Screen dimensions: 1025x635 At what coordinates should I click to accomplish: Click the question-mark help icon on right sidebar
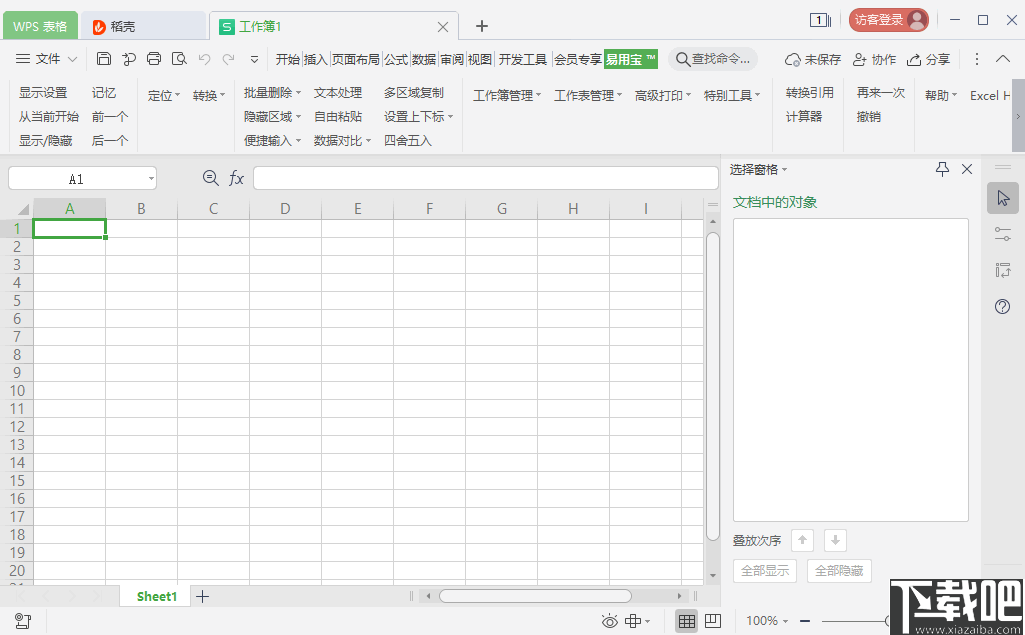point(1002,307)
